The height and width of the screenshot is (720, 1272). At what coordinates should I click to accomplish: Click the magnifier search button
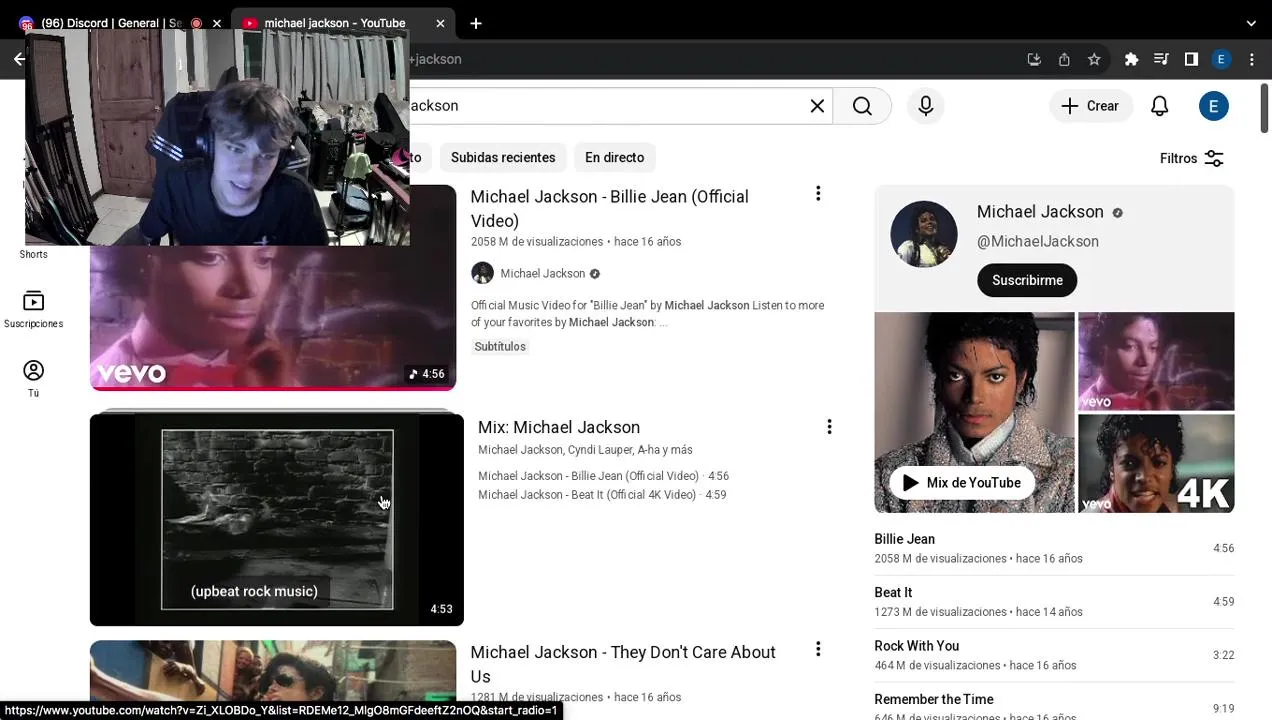pyautogui.click(x=862, y=106)
